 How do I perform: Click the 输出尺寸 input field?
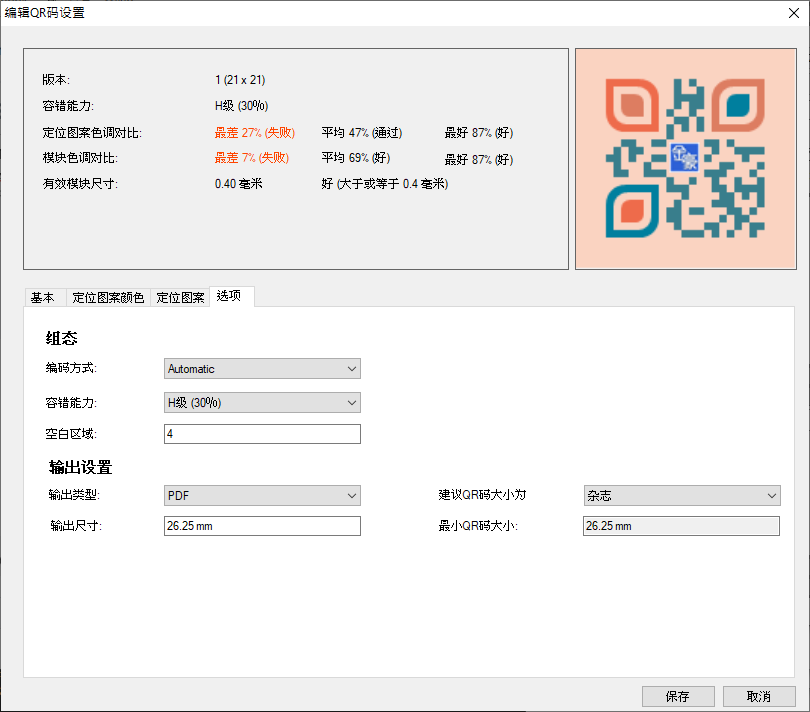point(262,526)
